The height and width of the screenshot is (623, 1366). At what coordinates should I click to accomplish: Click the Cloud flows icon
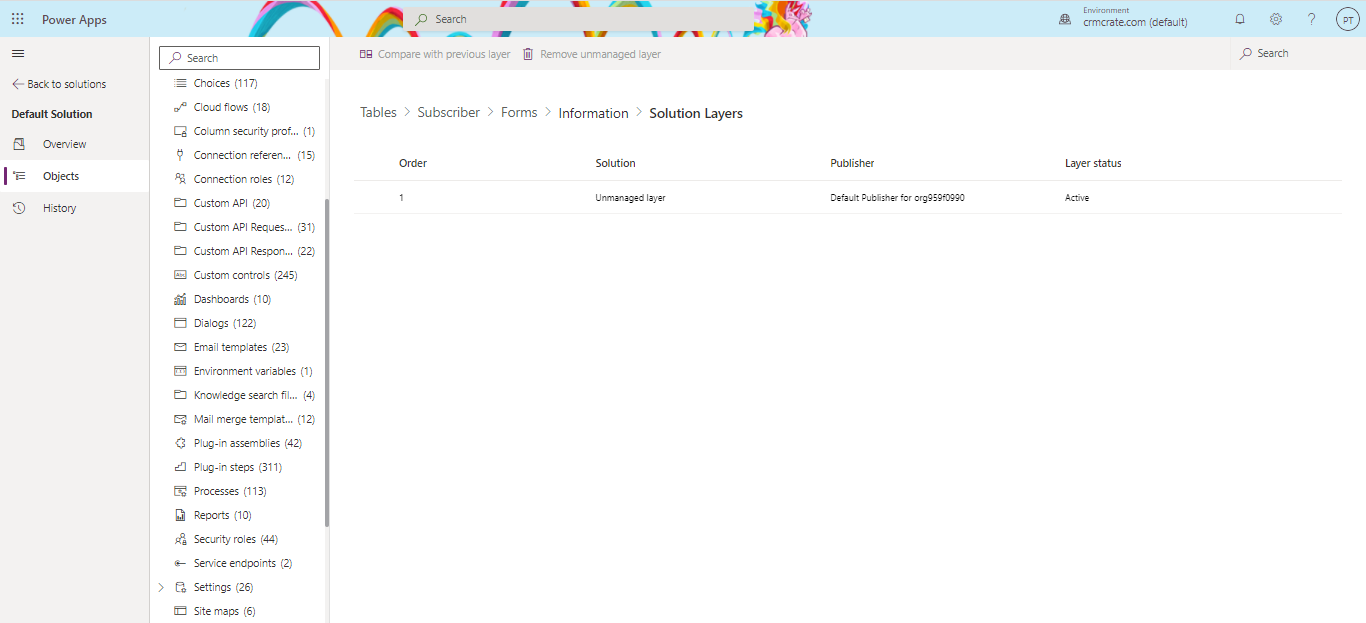pos(178,107)
